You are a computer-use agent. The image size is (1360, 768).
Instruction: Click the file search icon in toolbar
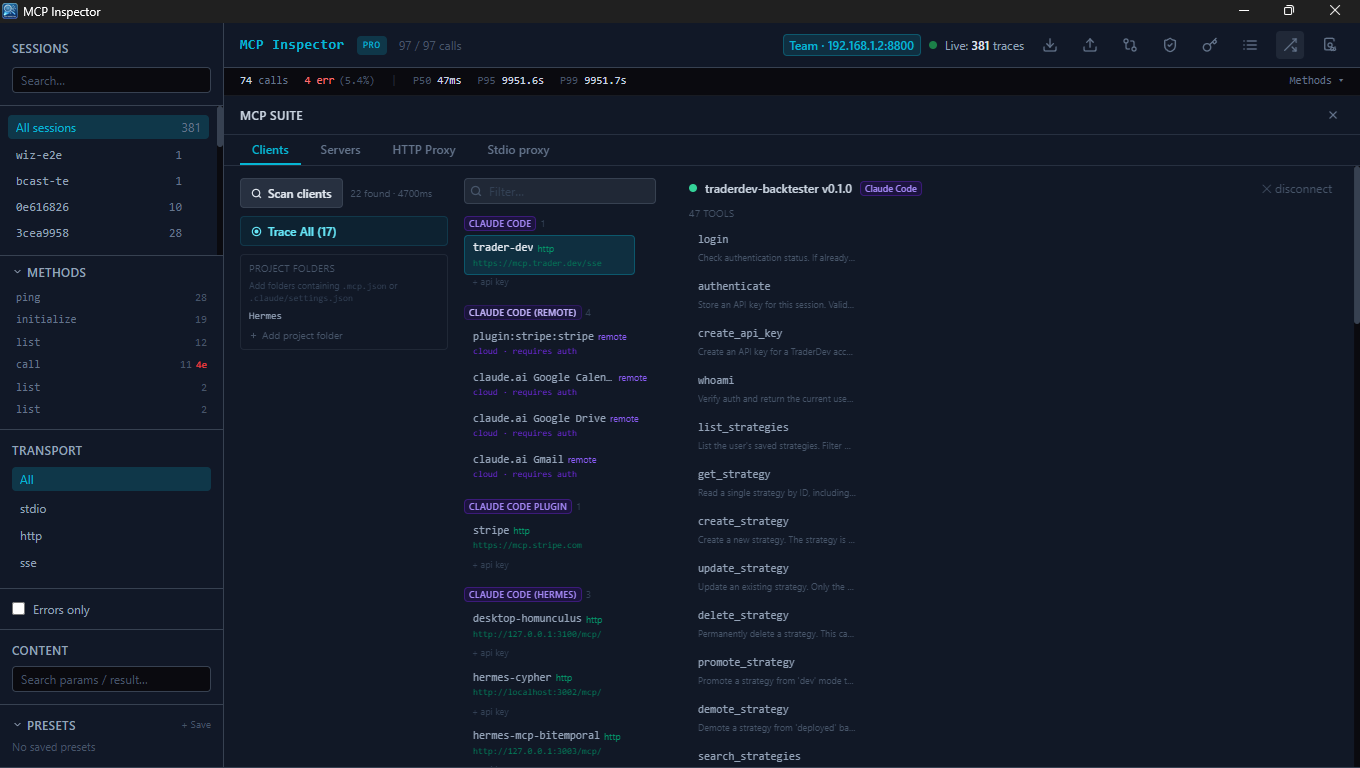pyautogui.click(x=1330, y=45)
